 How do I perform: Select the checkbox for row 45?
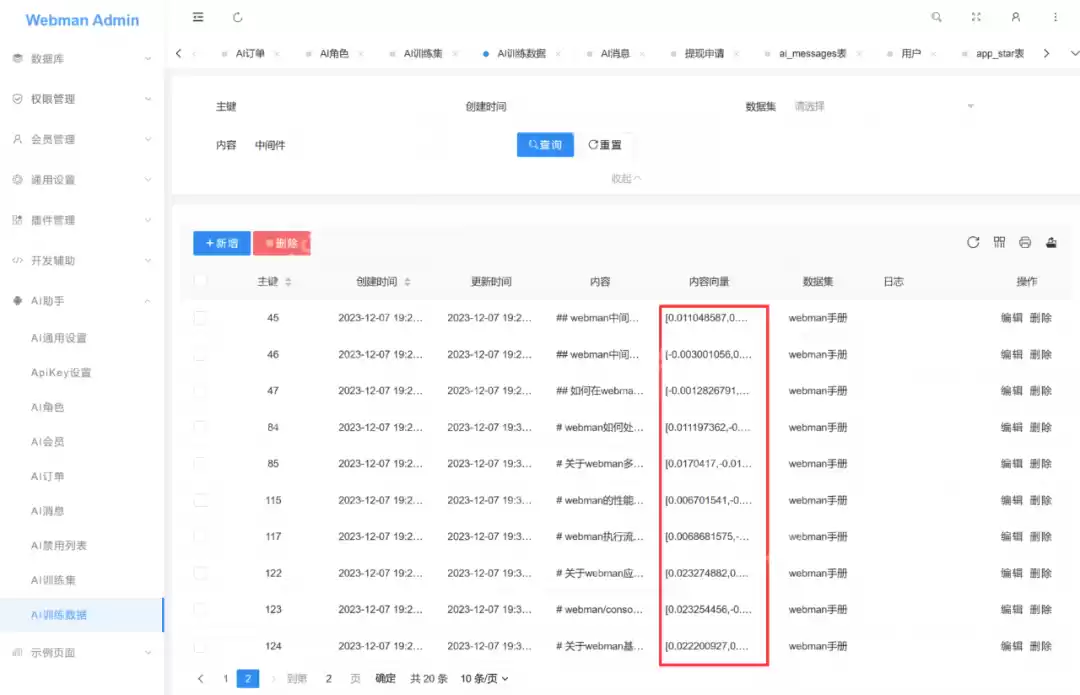click(200, 318)
